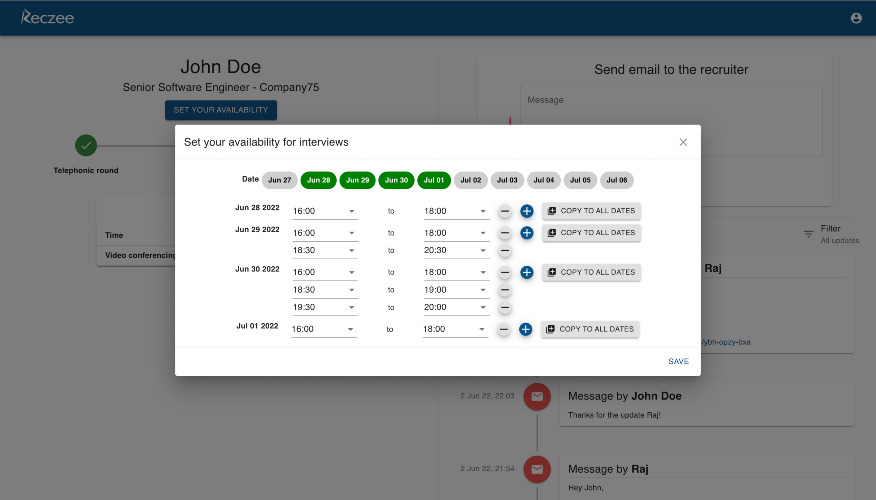
Task: Click the recruiter email Message field
Action: (x=671, y=121)
